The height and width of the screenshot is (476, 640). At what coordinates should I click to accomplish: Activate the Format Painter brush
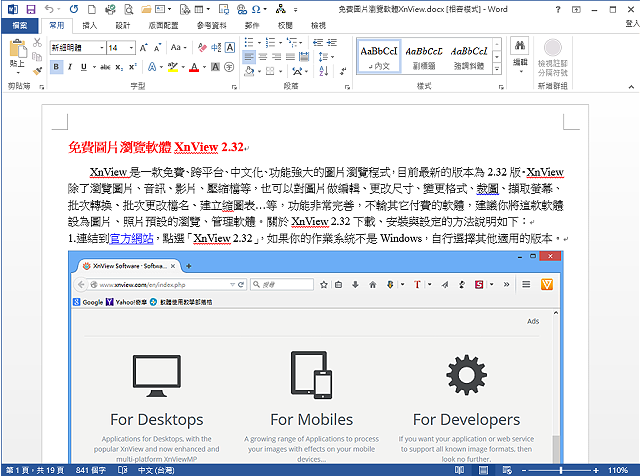[37, 71]
